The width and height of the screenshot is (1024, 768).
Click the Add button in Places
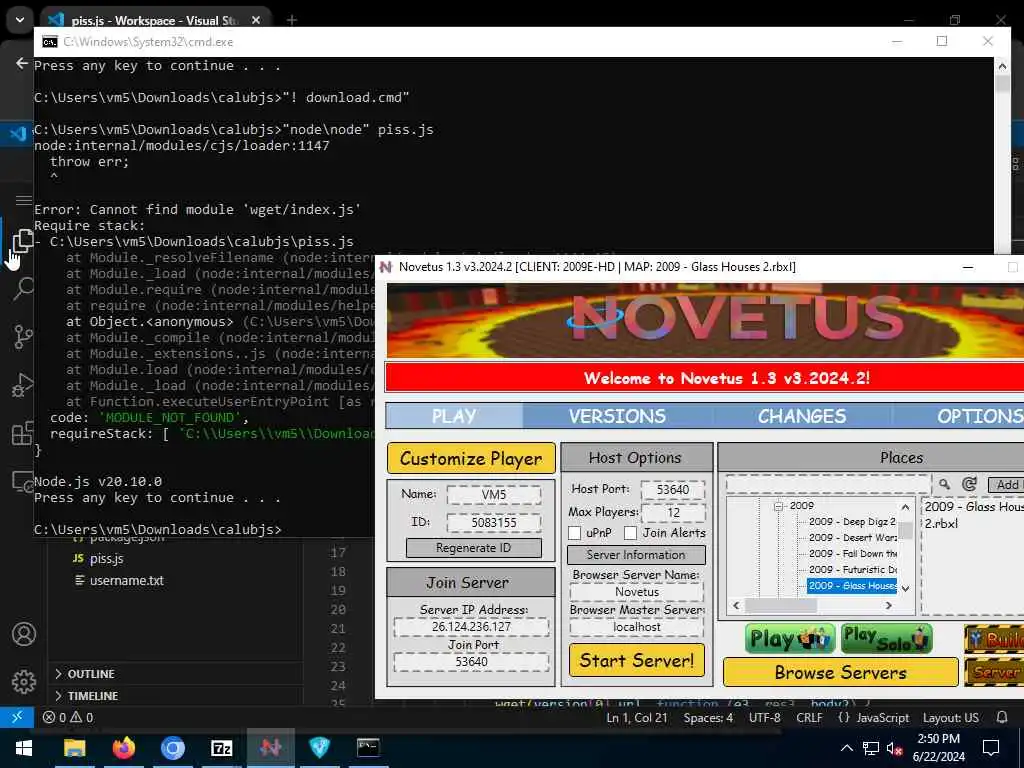[x=1006, y=485]
